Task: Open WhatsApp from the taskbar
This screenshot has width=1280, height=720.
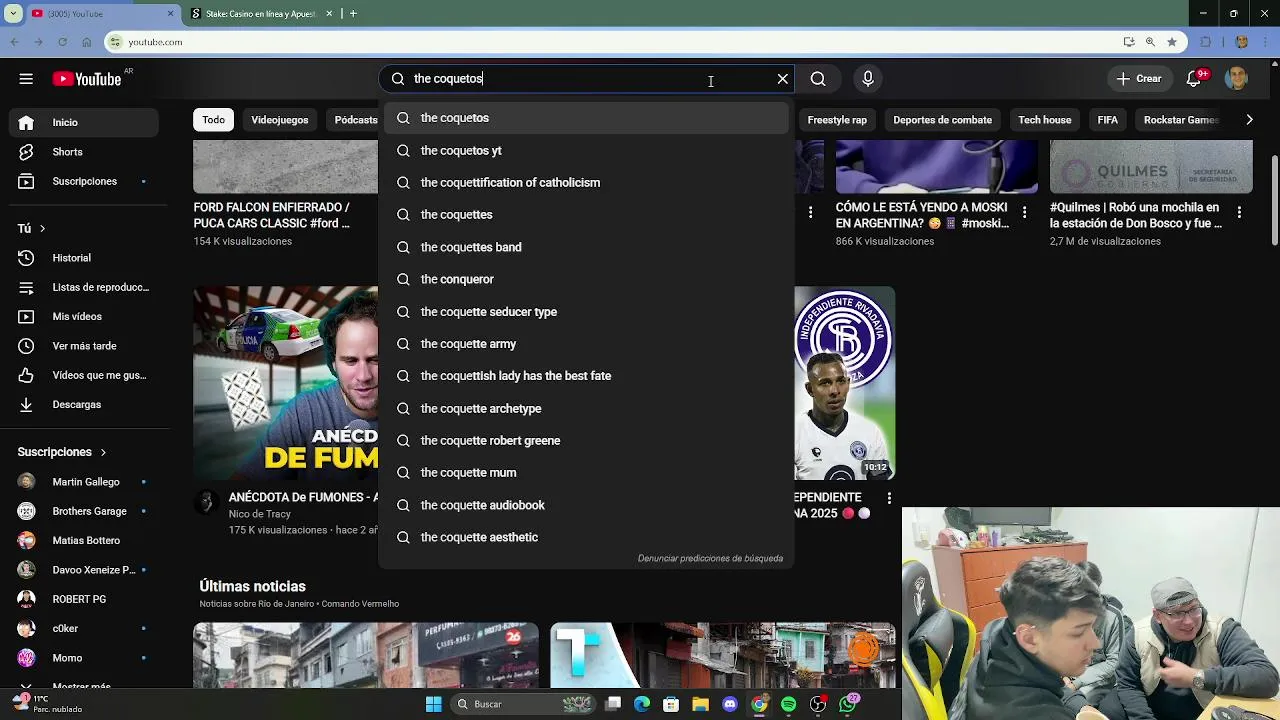Action: [x=848, y=704]
